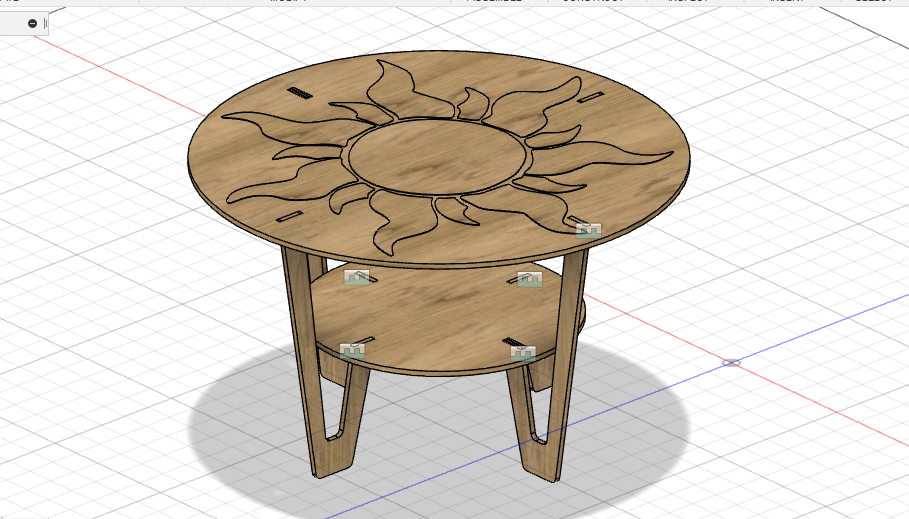Select the slot at the tabletop's back-right
The height and width of the screenshot is (519, 909).
590,97
